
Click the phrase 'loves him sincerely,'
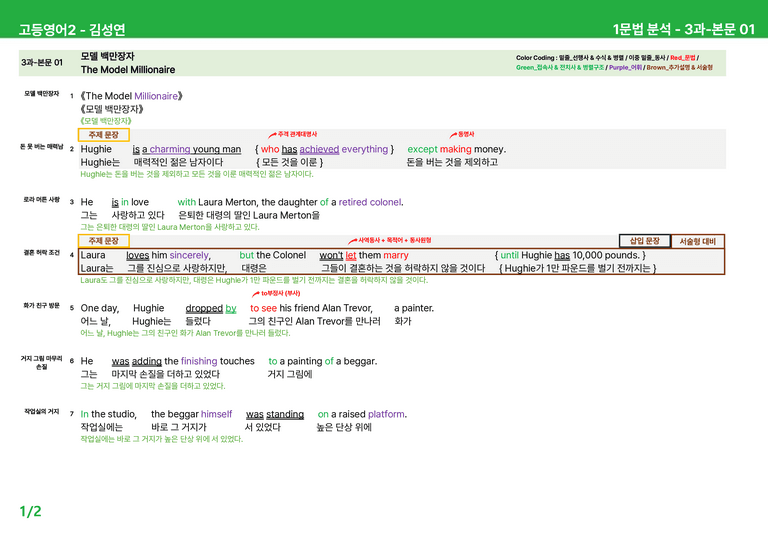point(168,255)
